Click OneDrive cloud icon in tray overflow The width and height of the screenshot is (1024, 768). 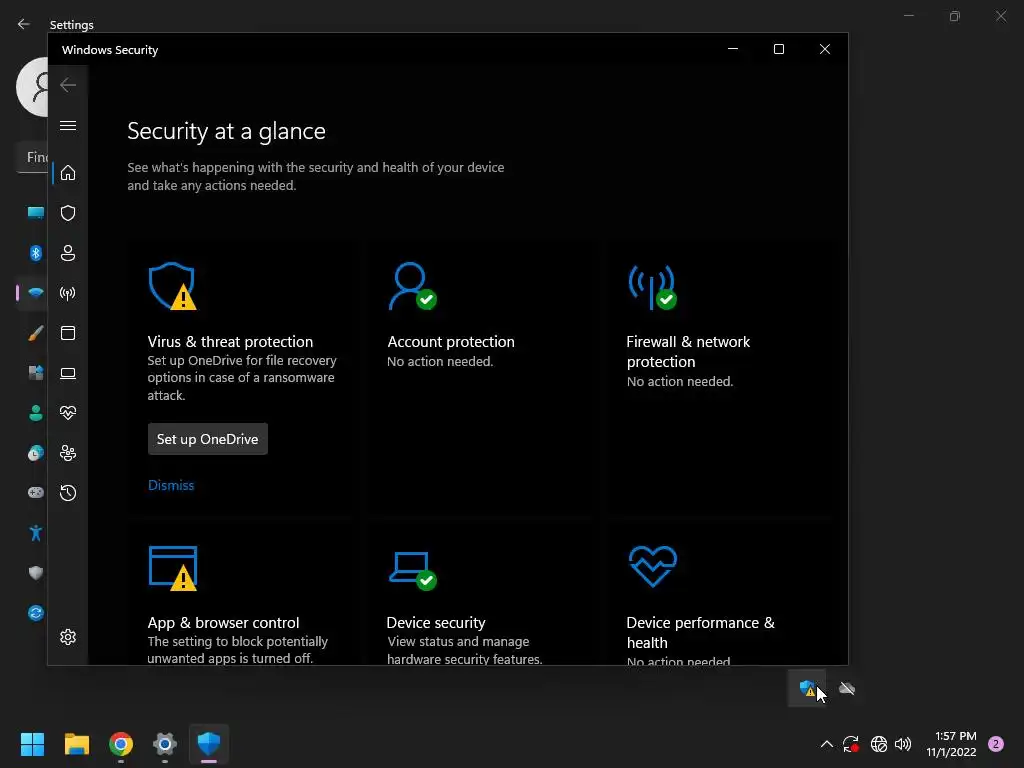click(x=847, y=688)
